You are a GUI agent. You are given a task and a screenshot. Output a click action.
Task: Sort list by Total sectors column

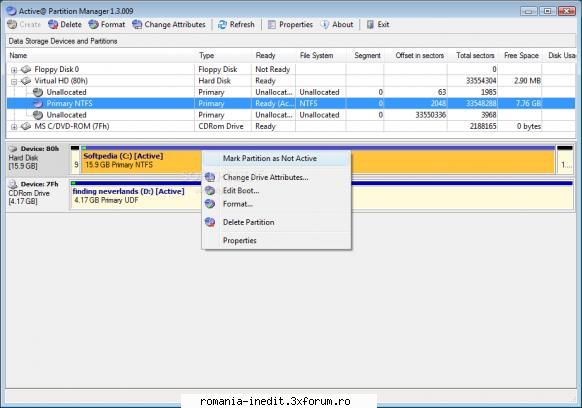[x=475, y=56]
